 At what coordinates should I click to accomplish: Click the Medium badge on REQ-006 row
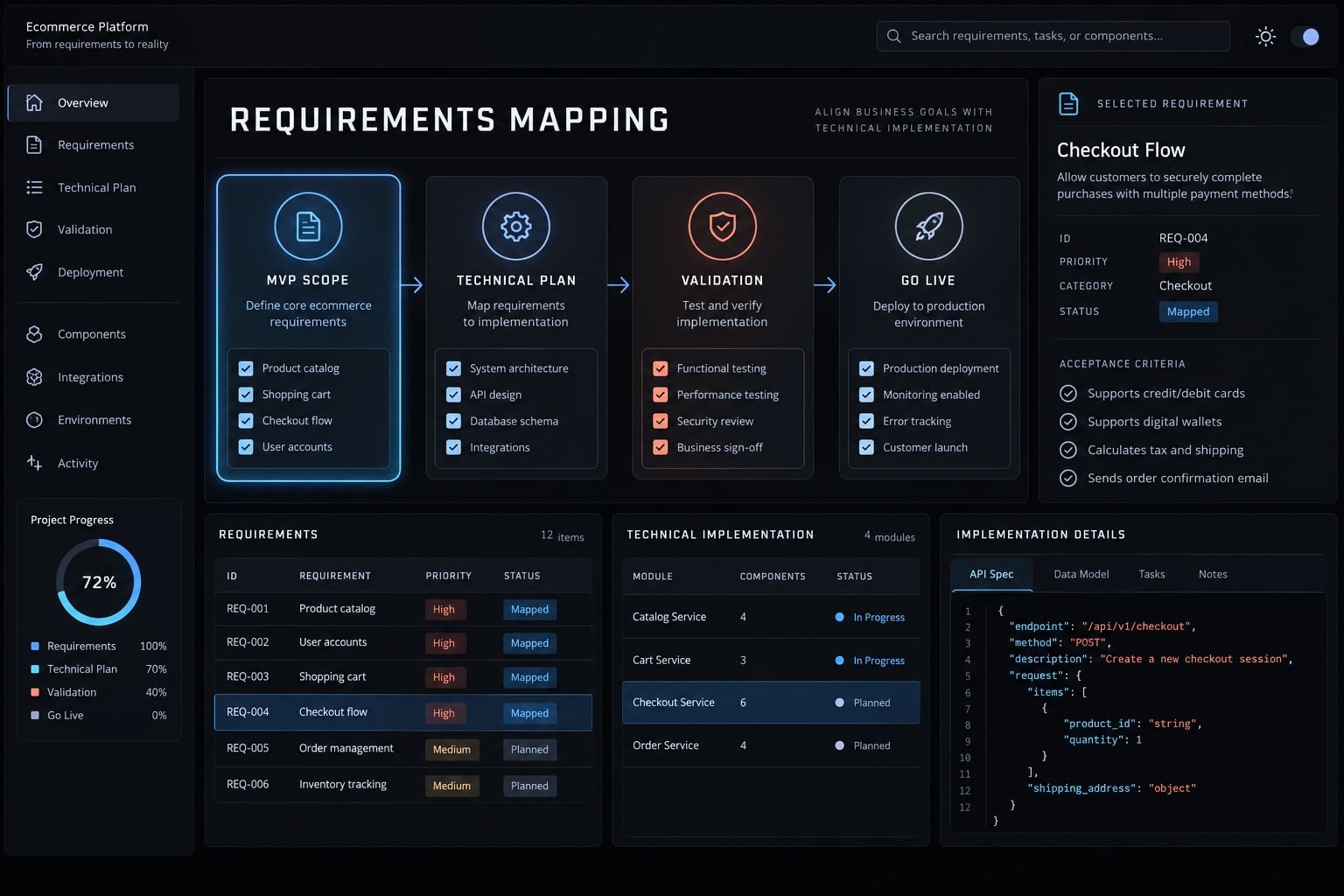(x=451, y=786)
